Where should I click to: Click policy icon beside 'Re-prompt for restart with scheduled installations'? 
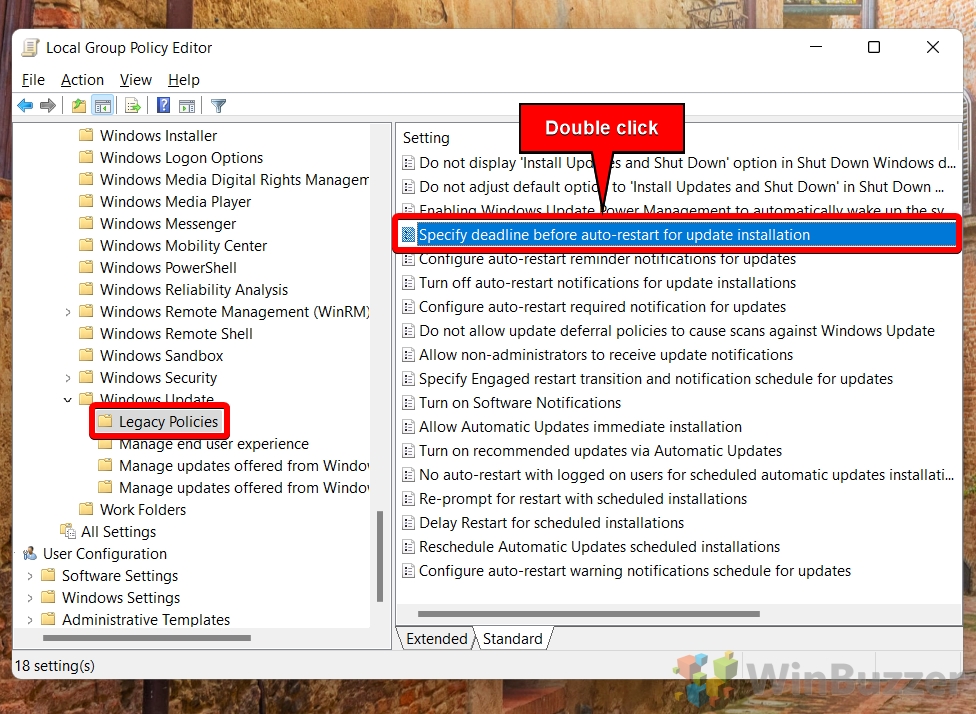click(408, 499)
